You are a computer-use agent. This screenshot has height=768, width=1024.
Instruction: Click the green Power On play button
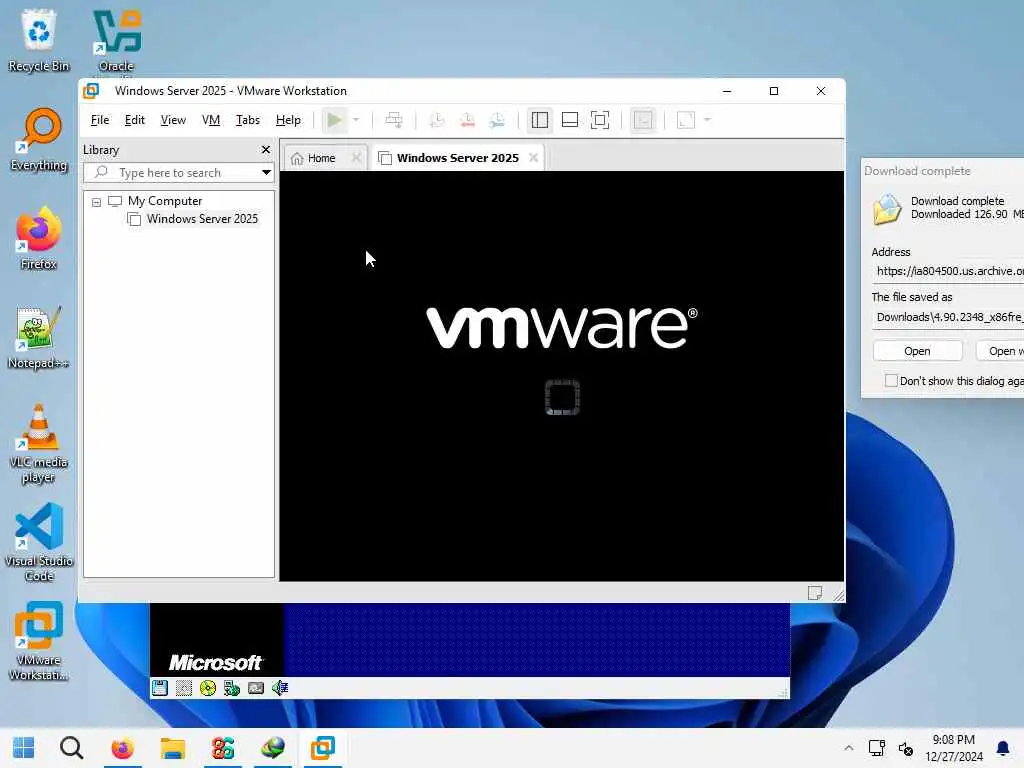334,120
